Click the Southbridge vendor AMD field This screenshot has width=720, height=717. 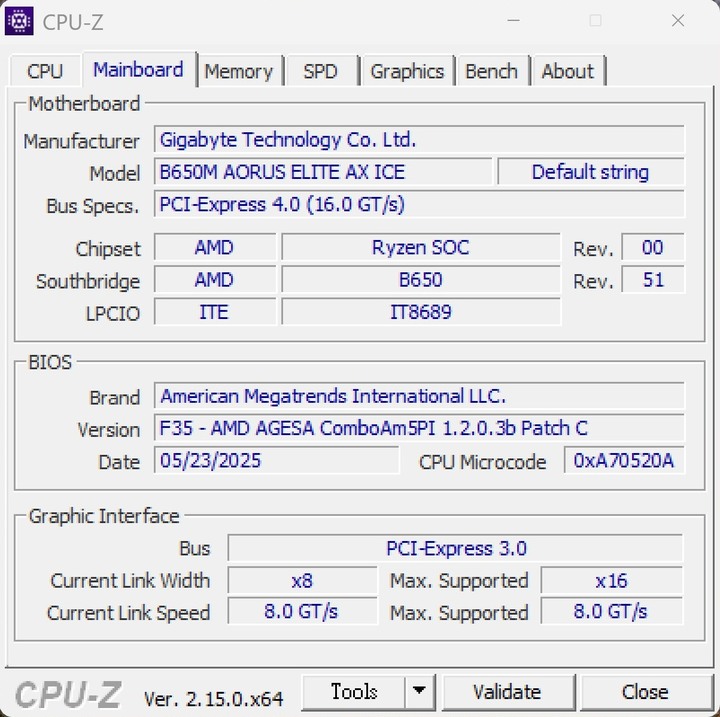pos(215,280)
